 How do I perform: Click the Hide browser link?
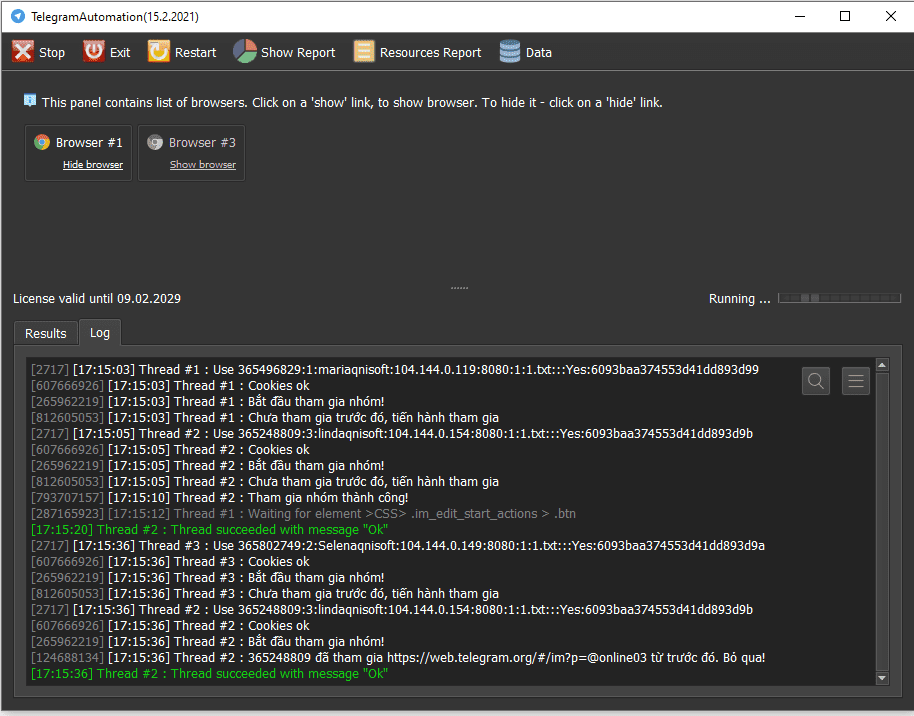pos(93,165)
